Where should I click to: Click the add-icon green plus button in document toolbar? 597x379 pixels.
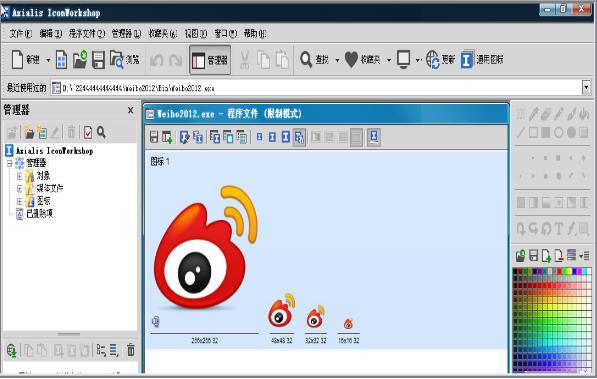[167, 137]
